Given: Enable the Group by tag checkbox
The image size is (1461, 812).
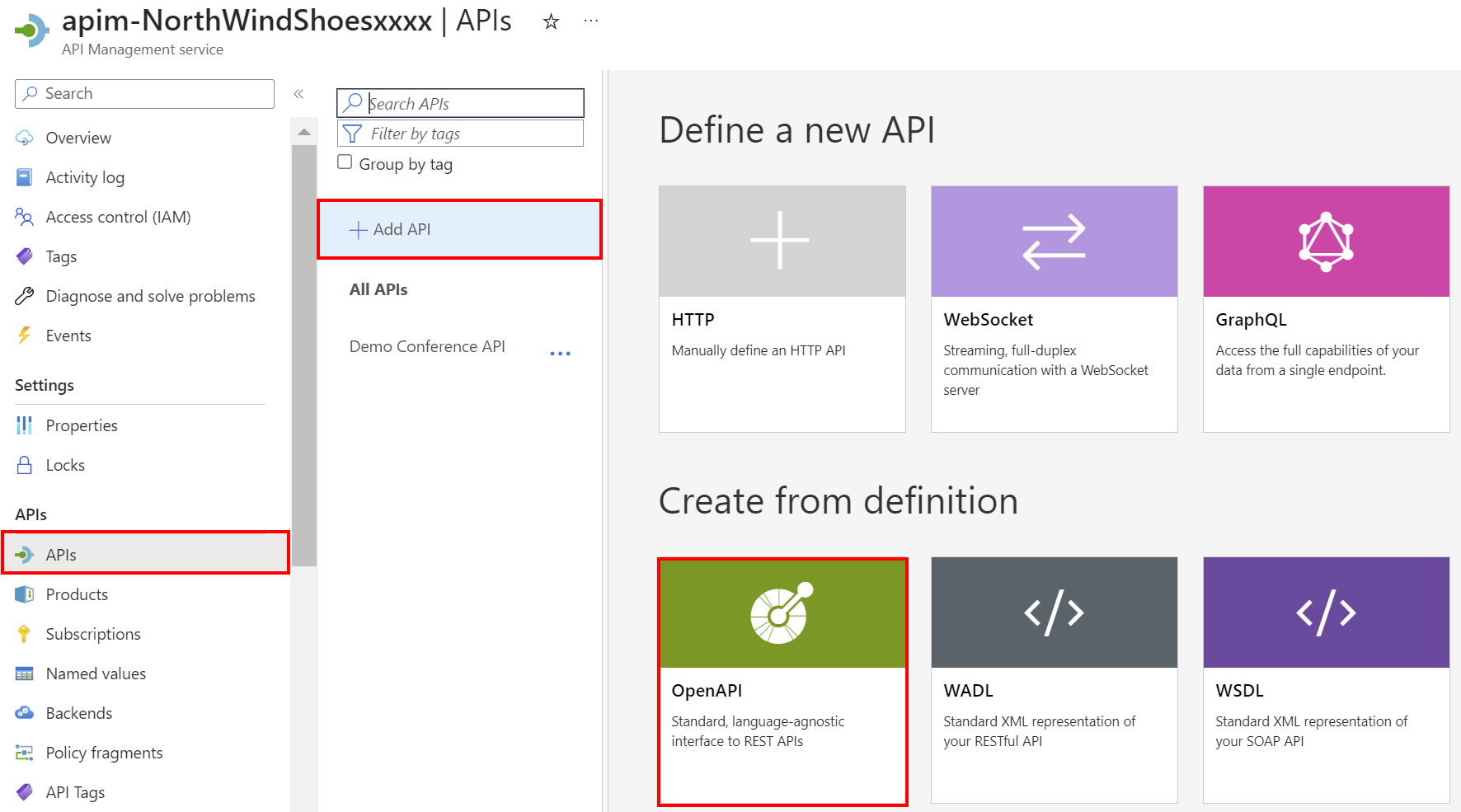Looking at the screenshot, I should [x=345, y=162].
